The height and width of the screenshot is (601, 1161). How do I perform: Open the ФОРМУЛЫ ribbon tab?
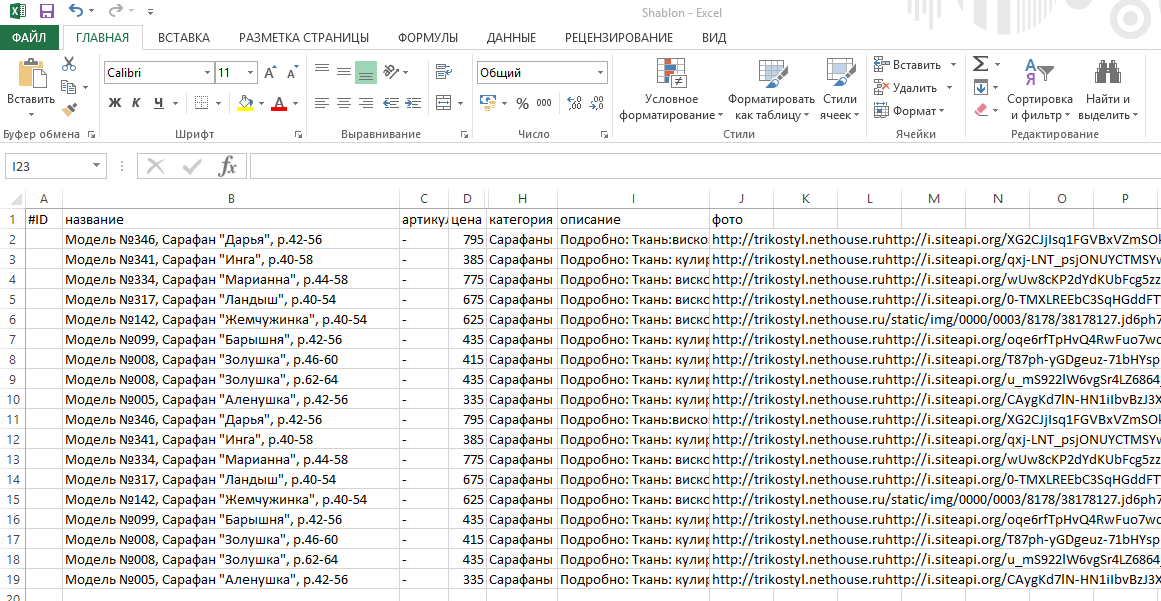(428, 38)
